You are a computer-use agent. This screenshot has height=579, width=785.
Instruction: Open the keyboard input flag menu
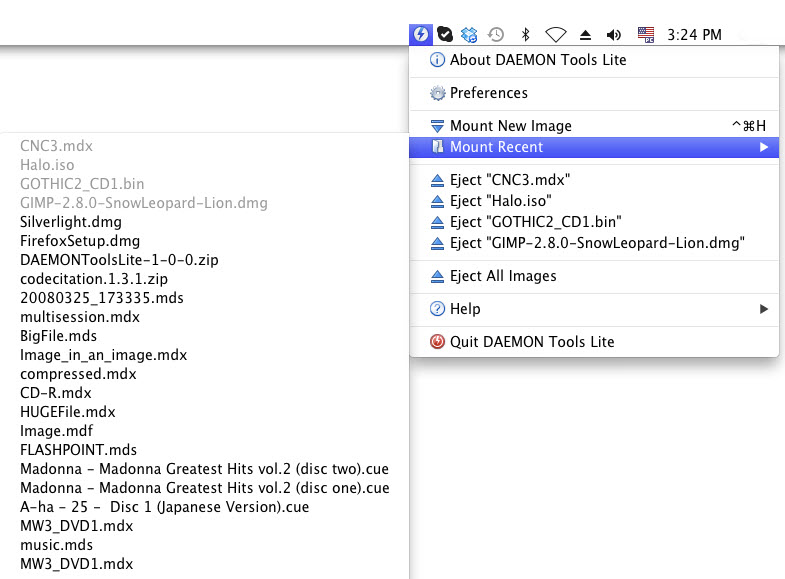pos(645,35)
